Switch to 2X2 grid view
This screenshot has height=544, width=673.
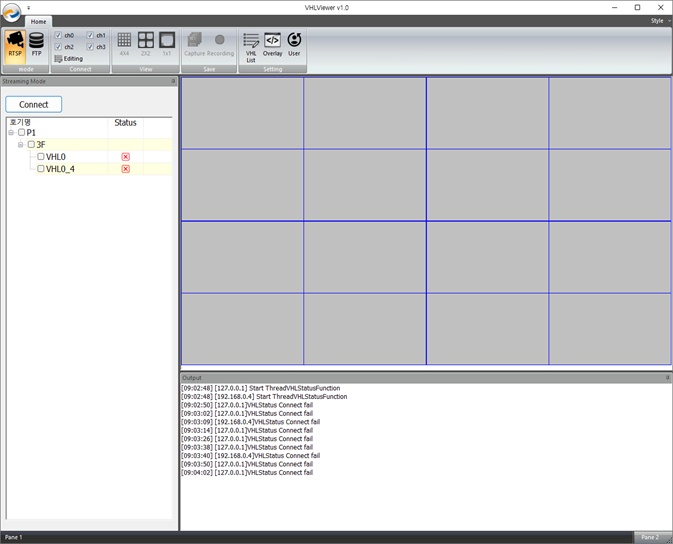(145, 44)
